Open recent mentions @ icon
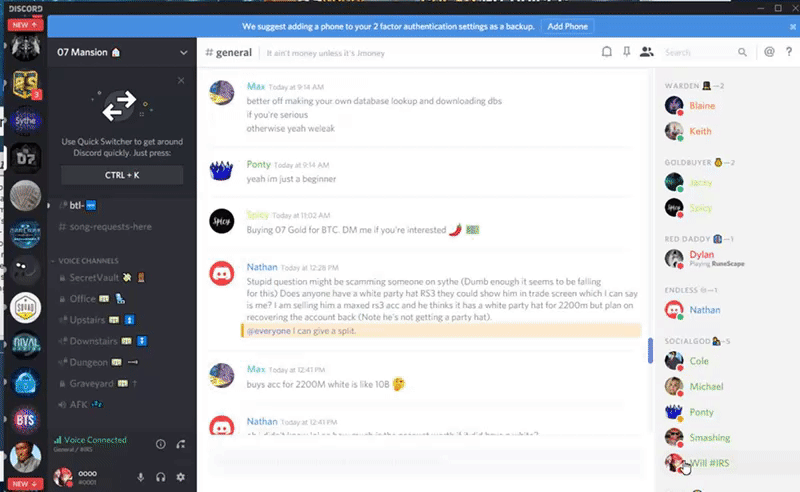The width and height of the screenshot is (800, 492). [x=769, y=52]
